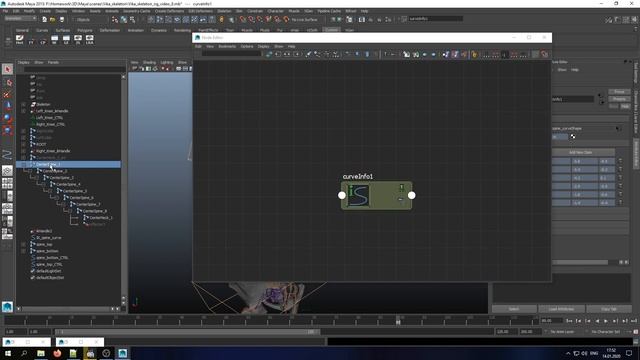Expand the spine_top item in Outliner
Screen dimensions: 640x360
(x=23, y=244)
